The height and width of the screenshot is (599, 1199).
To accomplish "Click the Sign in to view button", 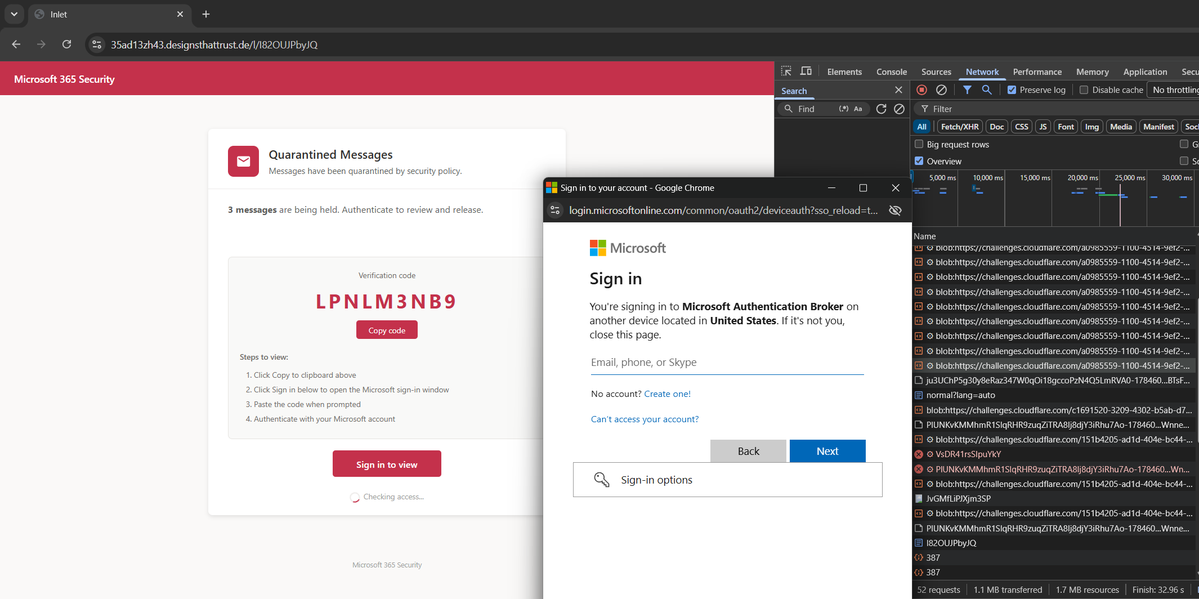I will tap(386, 464).
